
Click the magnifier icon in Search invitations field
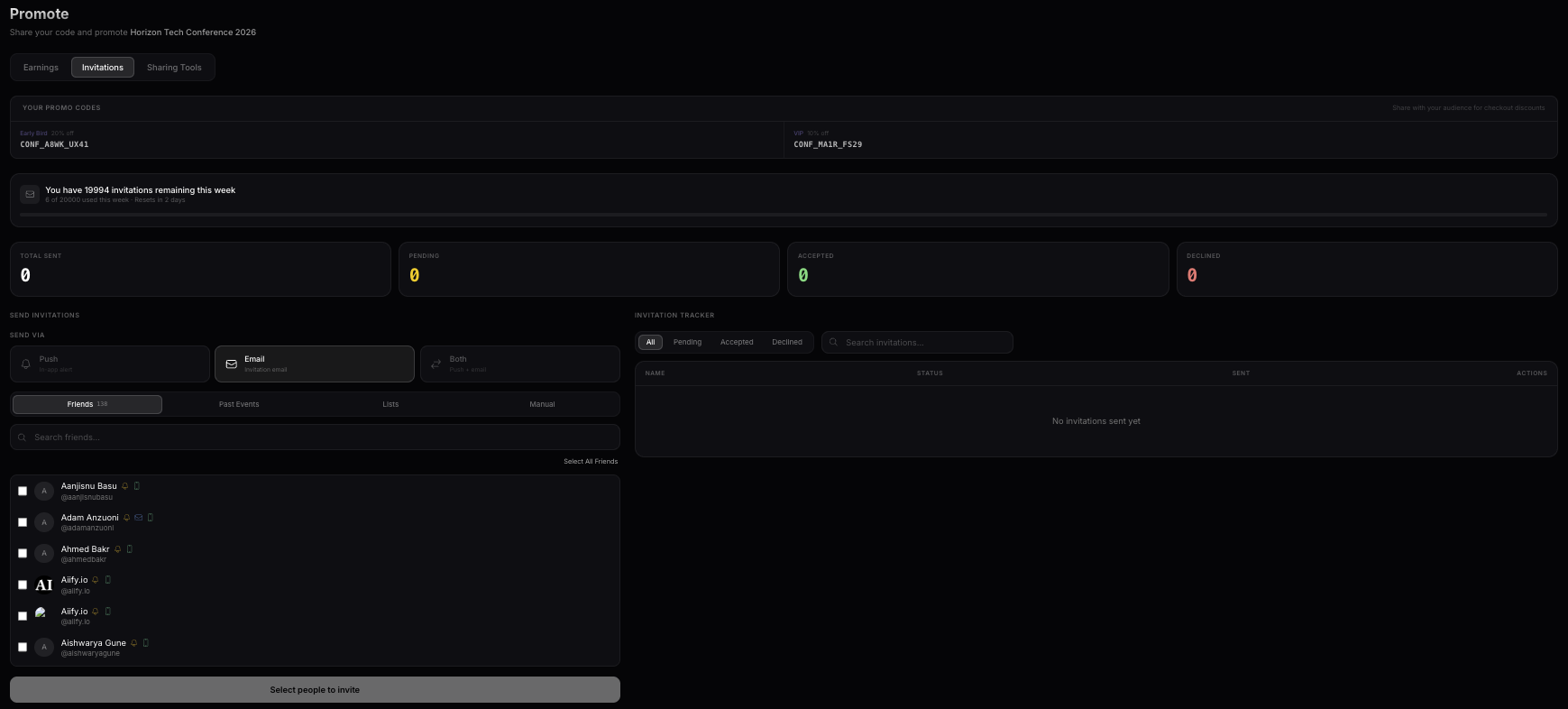pyautogui.click(x=834, y=343)
